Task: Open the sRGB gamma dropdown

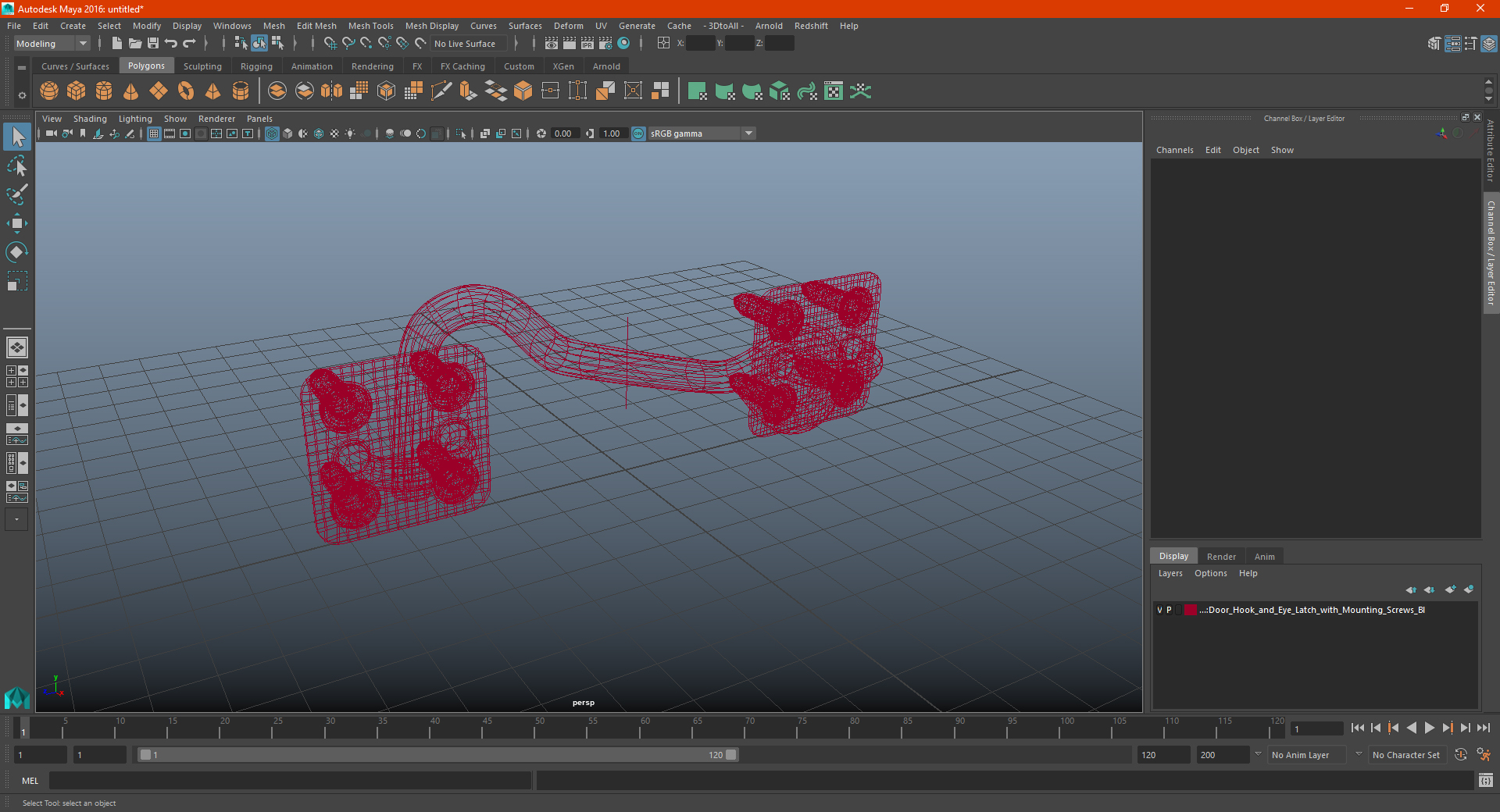Action: pyautogui.click(x=702, y=134)
